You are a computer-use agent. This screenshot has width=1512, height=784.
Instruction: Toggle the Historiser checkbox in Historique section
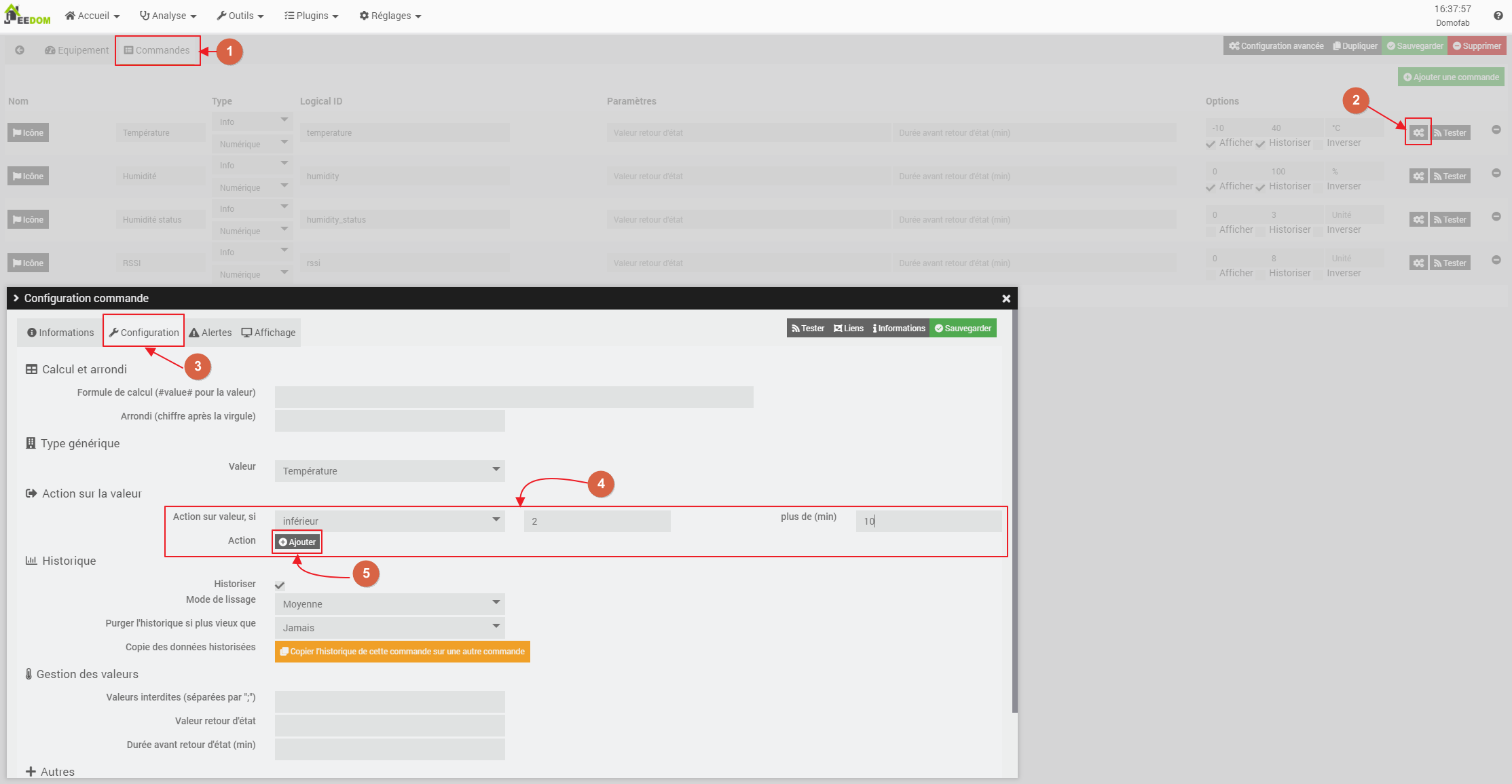[280, 585]
